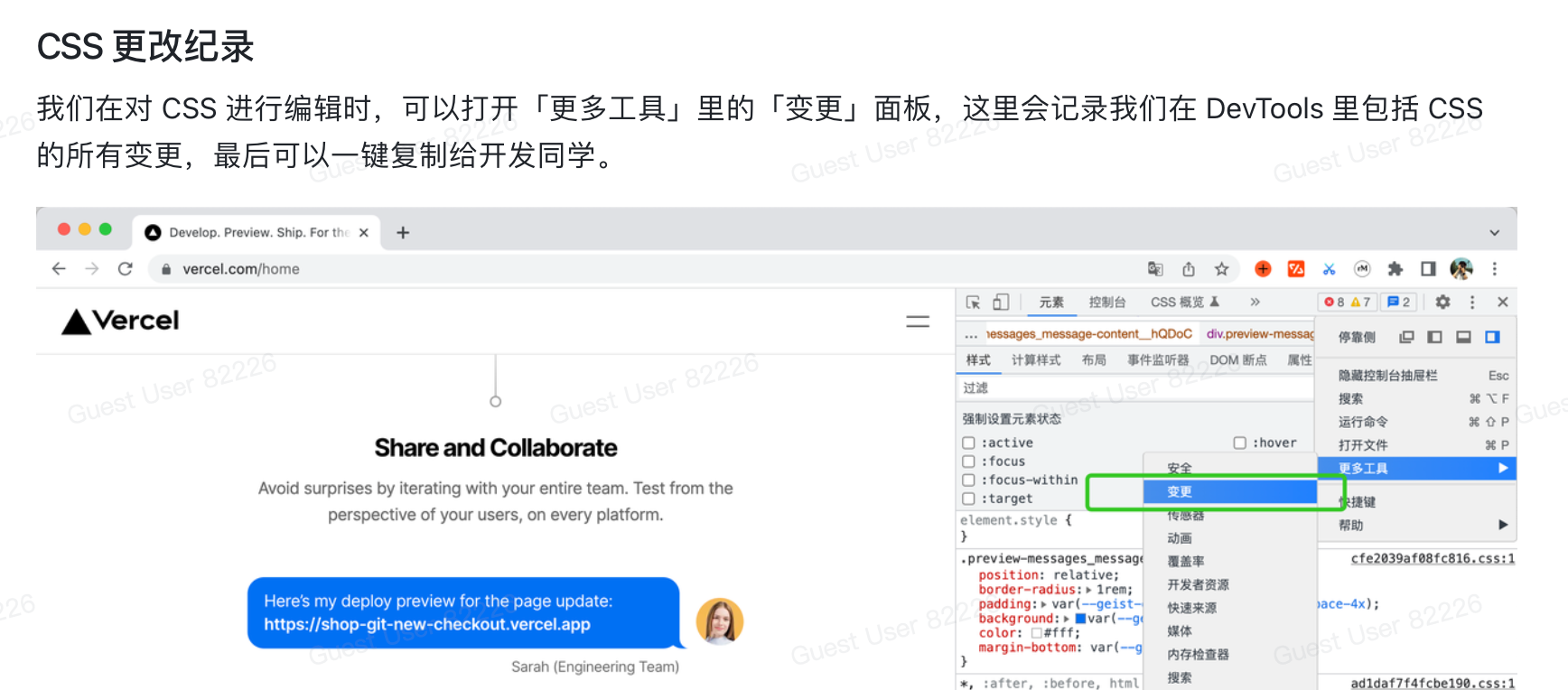Click Sarah's avatar photo

720,621
